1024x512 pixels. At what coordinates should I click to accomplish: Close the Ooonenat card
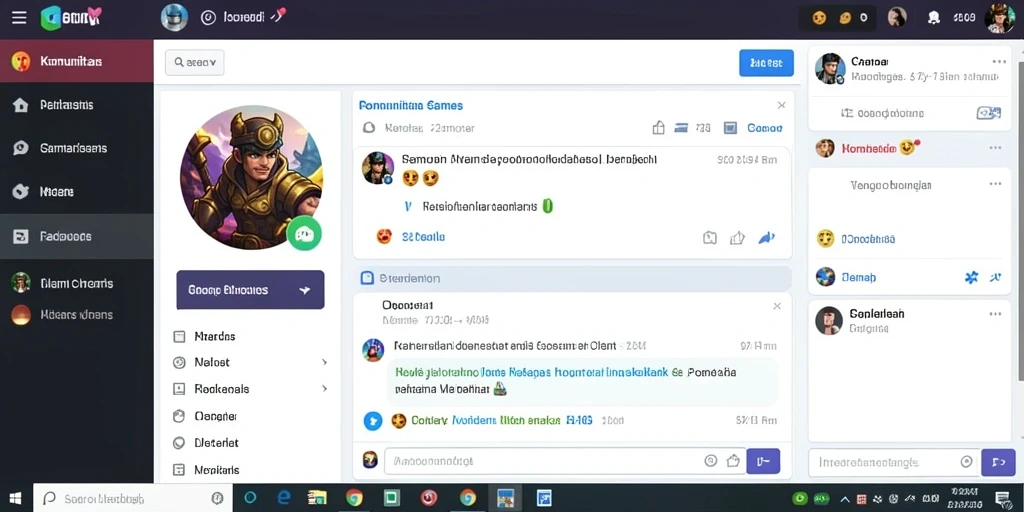pos(777,306)
